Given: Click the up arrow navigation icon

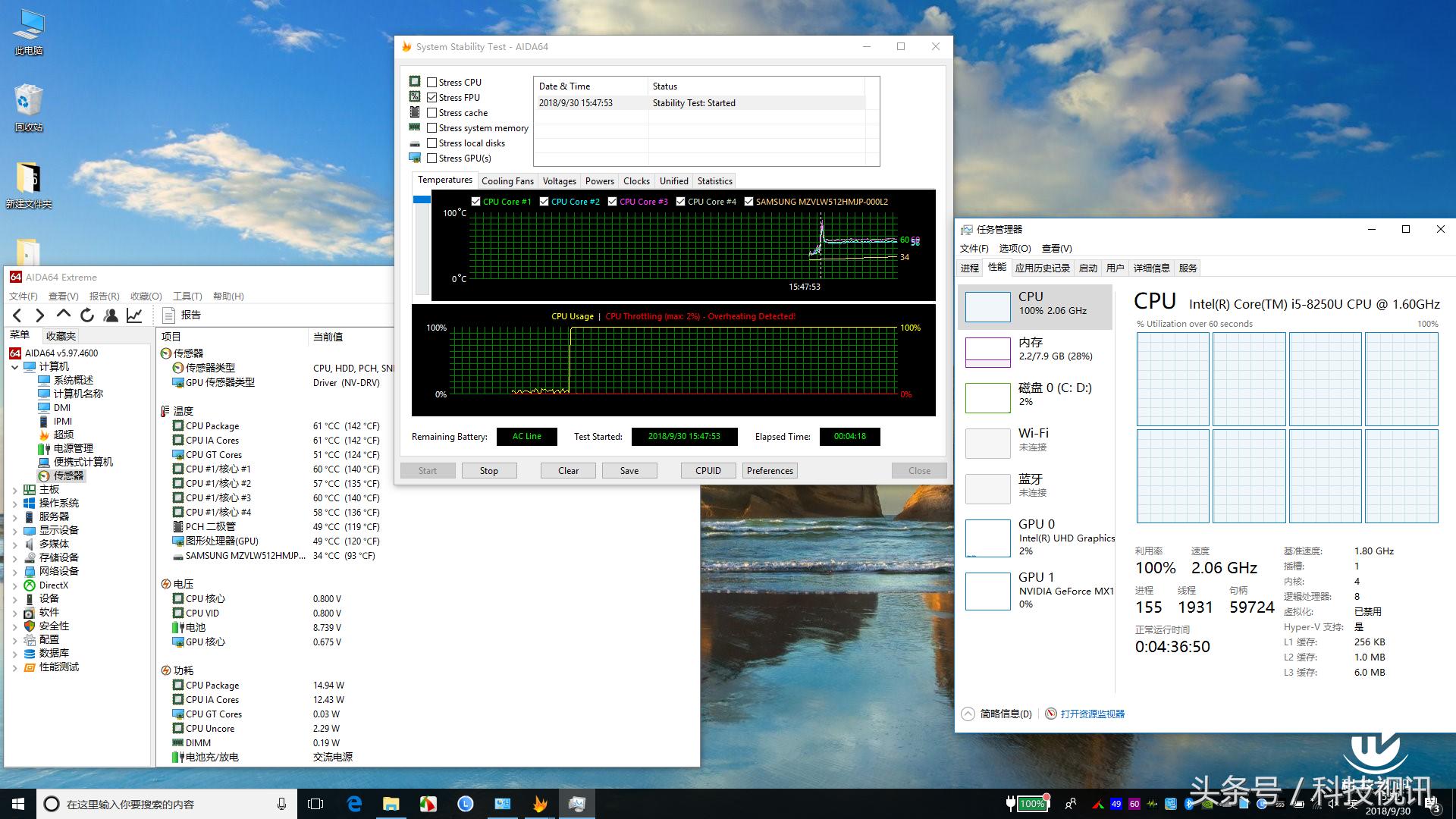Looking at the screenshot, I should (64, 315).
